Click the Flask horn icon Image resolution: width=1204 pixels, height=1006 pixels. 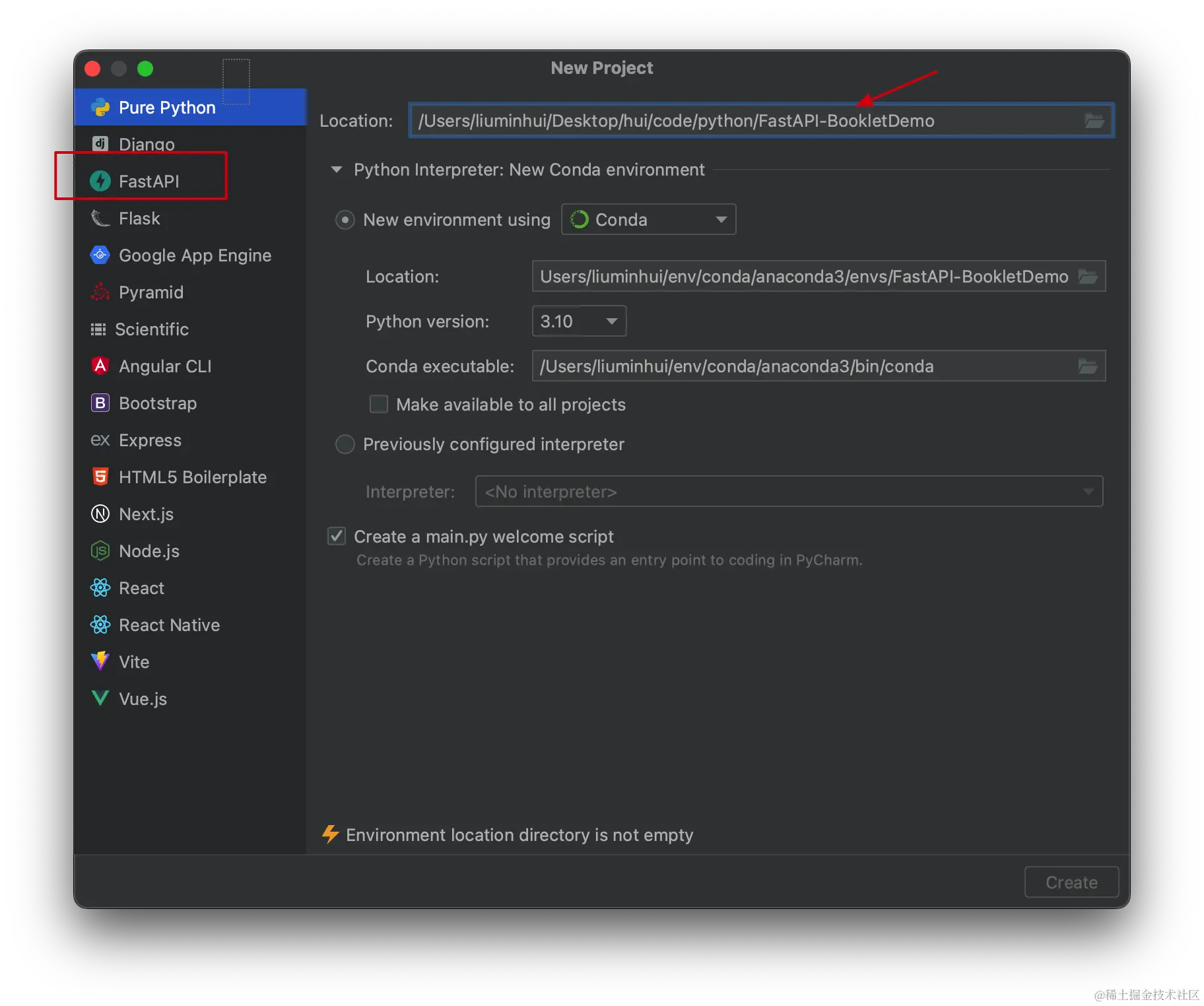tap(100, 218)
